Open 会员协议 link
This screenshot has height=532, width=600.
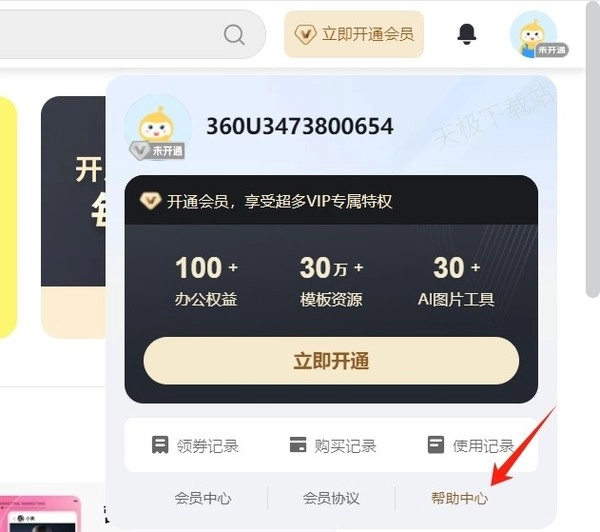point(331,498)
